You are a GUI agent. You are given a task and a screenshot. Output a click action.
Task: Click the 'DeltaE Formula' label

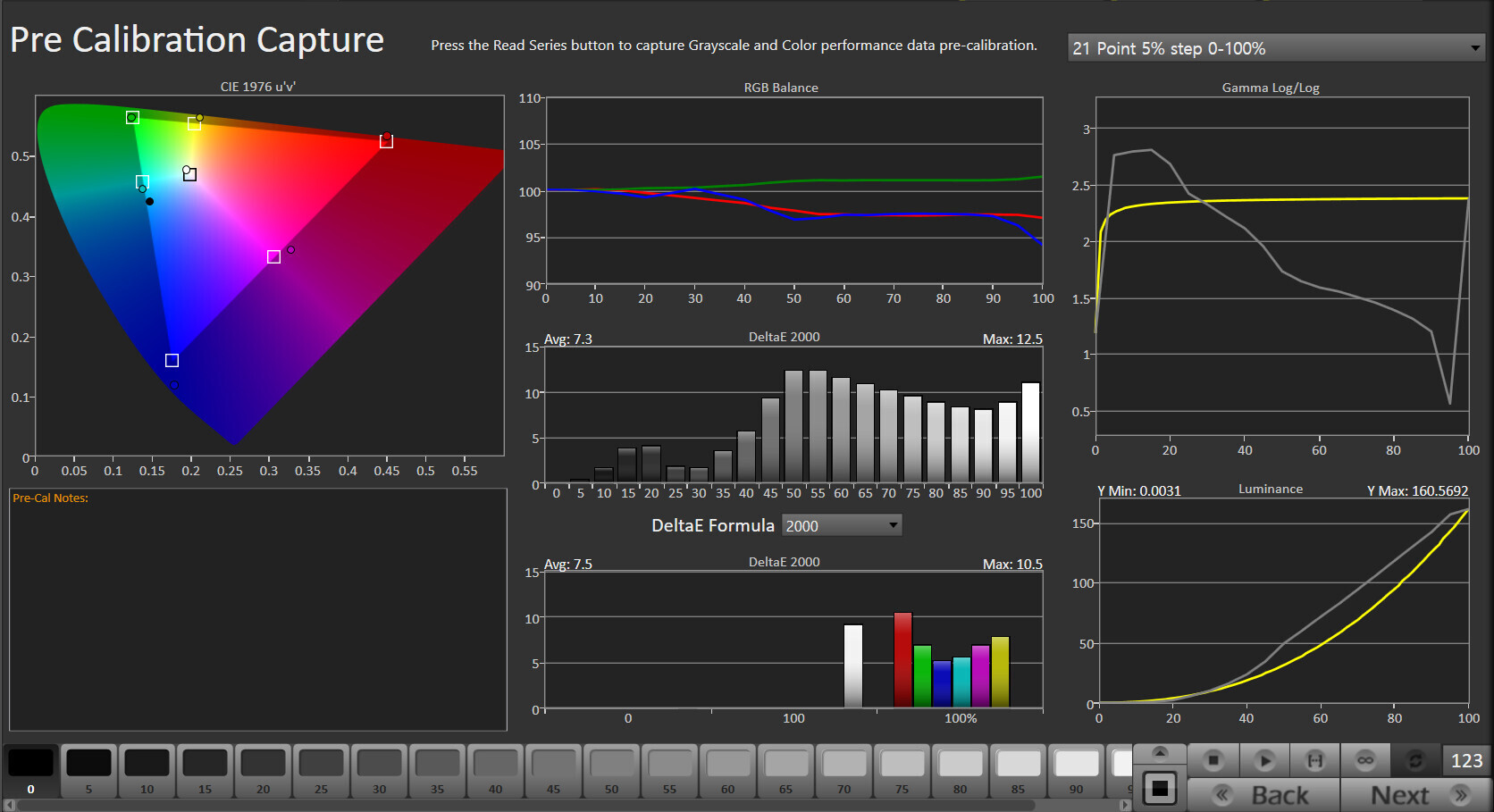pos(713,525)
